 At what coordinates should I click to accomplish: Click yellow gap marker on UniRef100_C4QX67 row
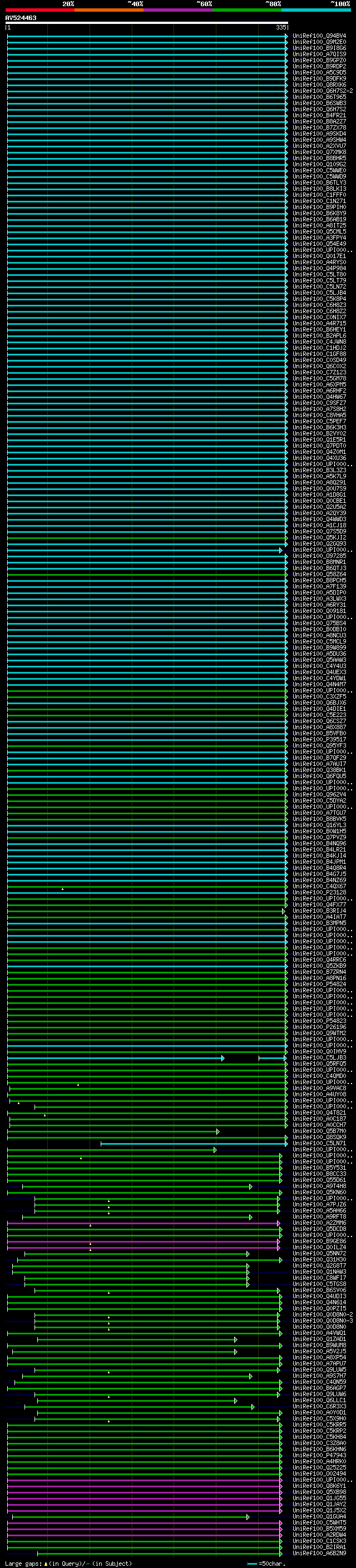click(x=62, y=889)
